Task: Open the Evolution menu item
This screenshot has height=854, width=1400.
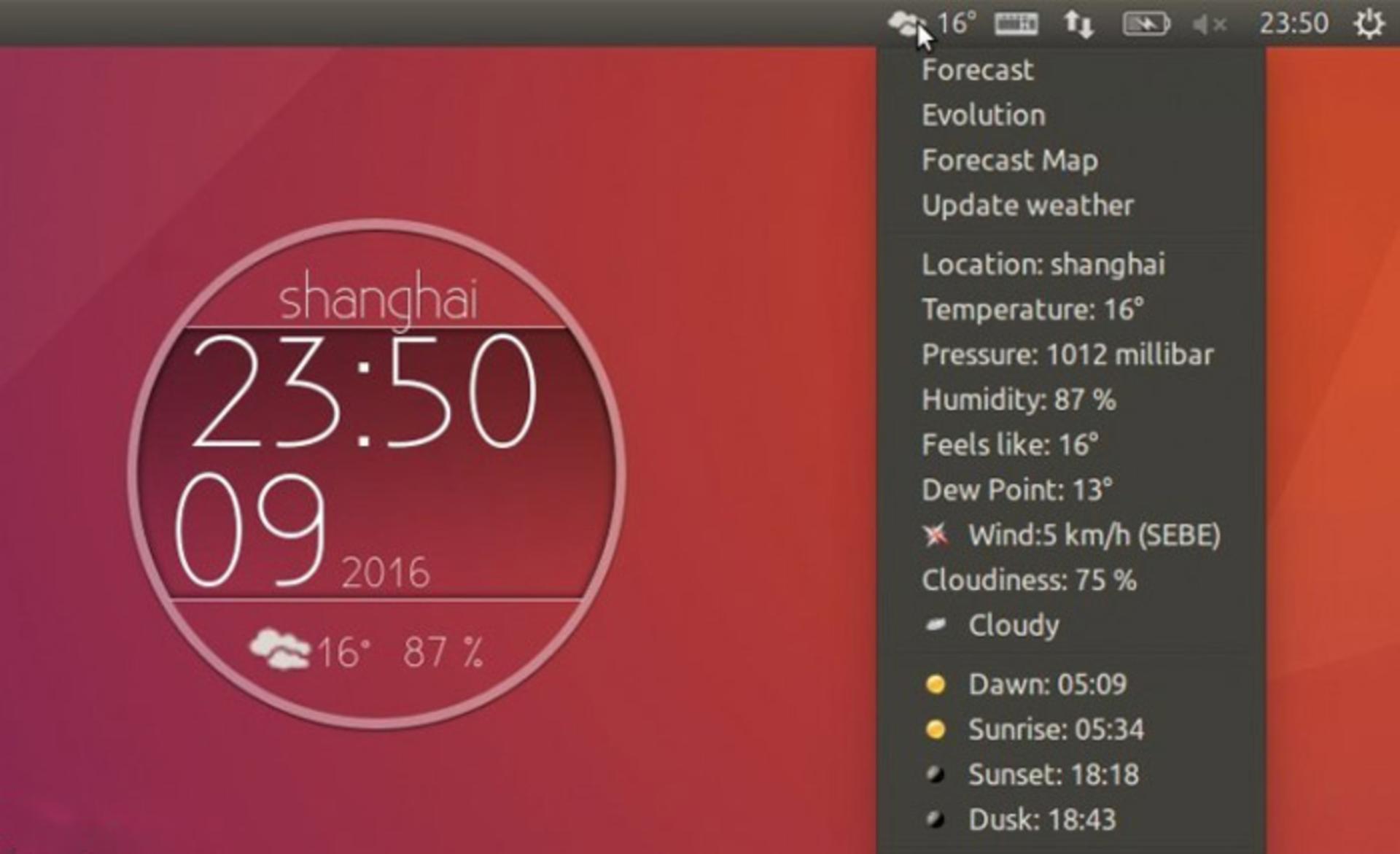Action: [x=983, y=115]
